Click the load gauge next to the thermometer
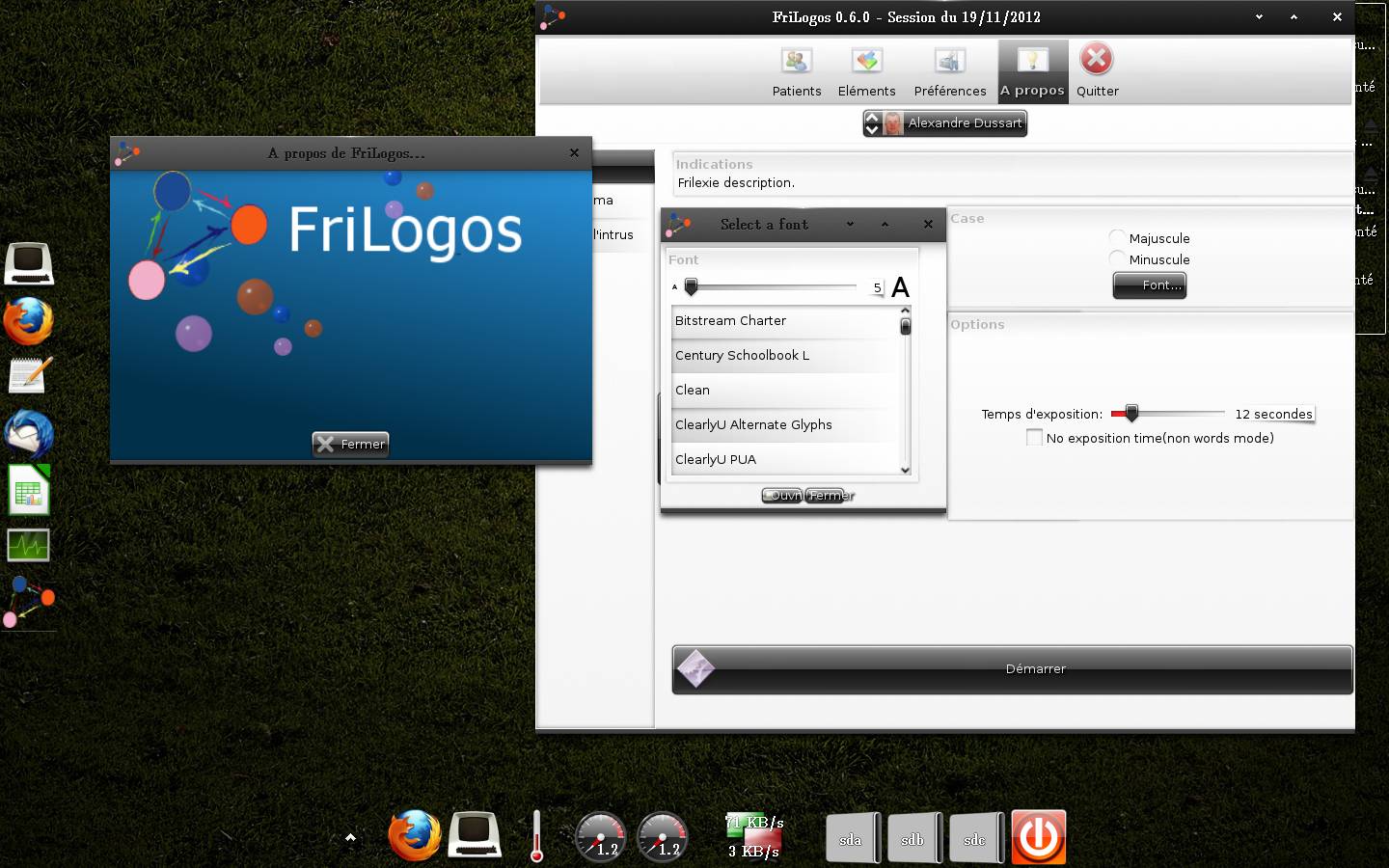Screen dimensions: 1389x868 pyautogui.click(x=600, y=835)
